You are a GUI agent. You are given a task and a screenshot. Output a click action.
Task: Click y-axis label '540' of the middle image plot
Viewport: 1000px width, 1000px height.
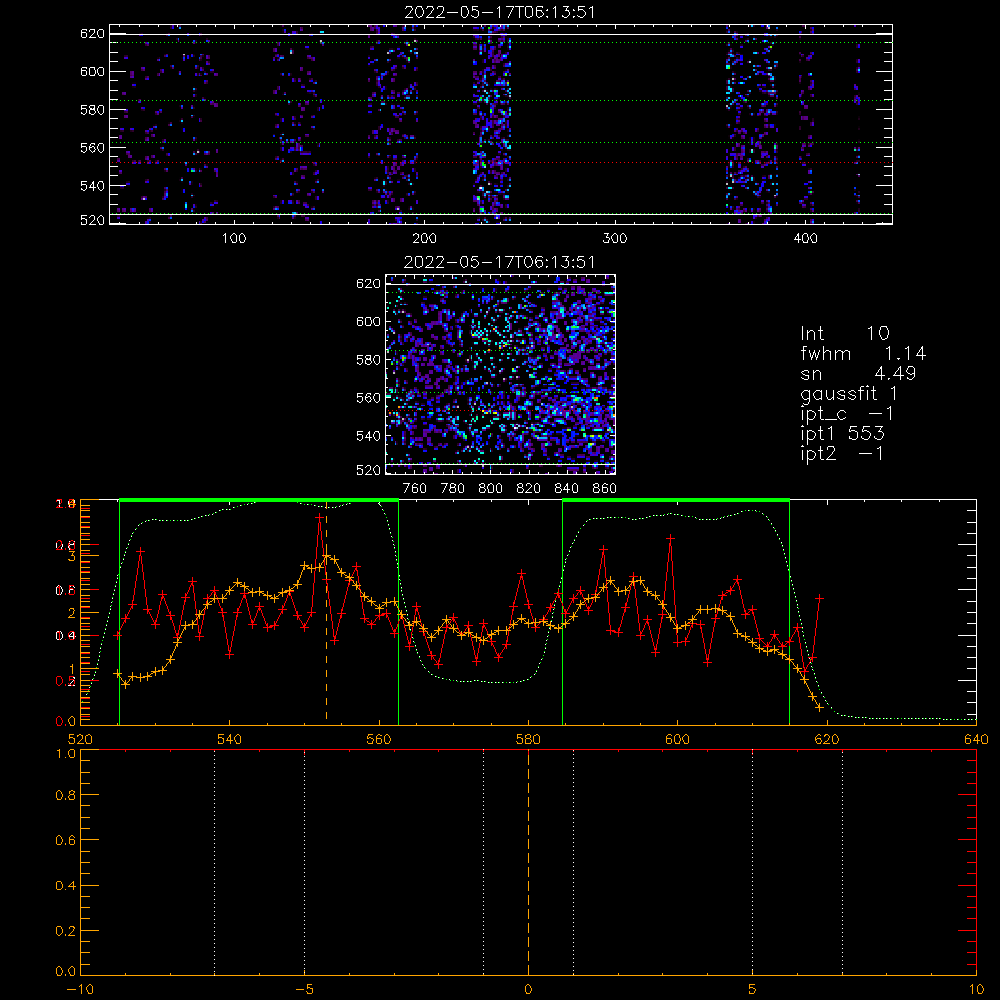pyautogui.click(x=369, y=436)
